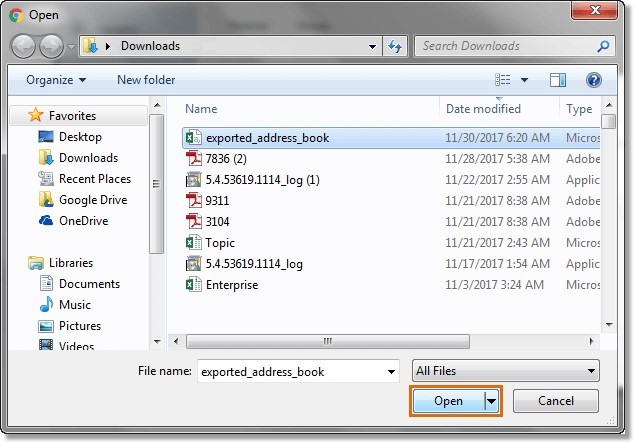This screenshot has width=636, height=445.
Task: Sort by the Date modified column header
Action: [483, 109]
